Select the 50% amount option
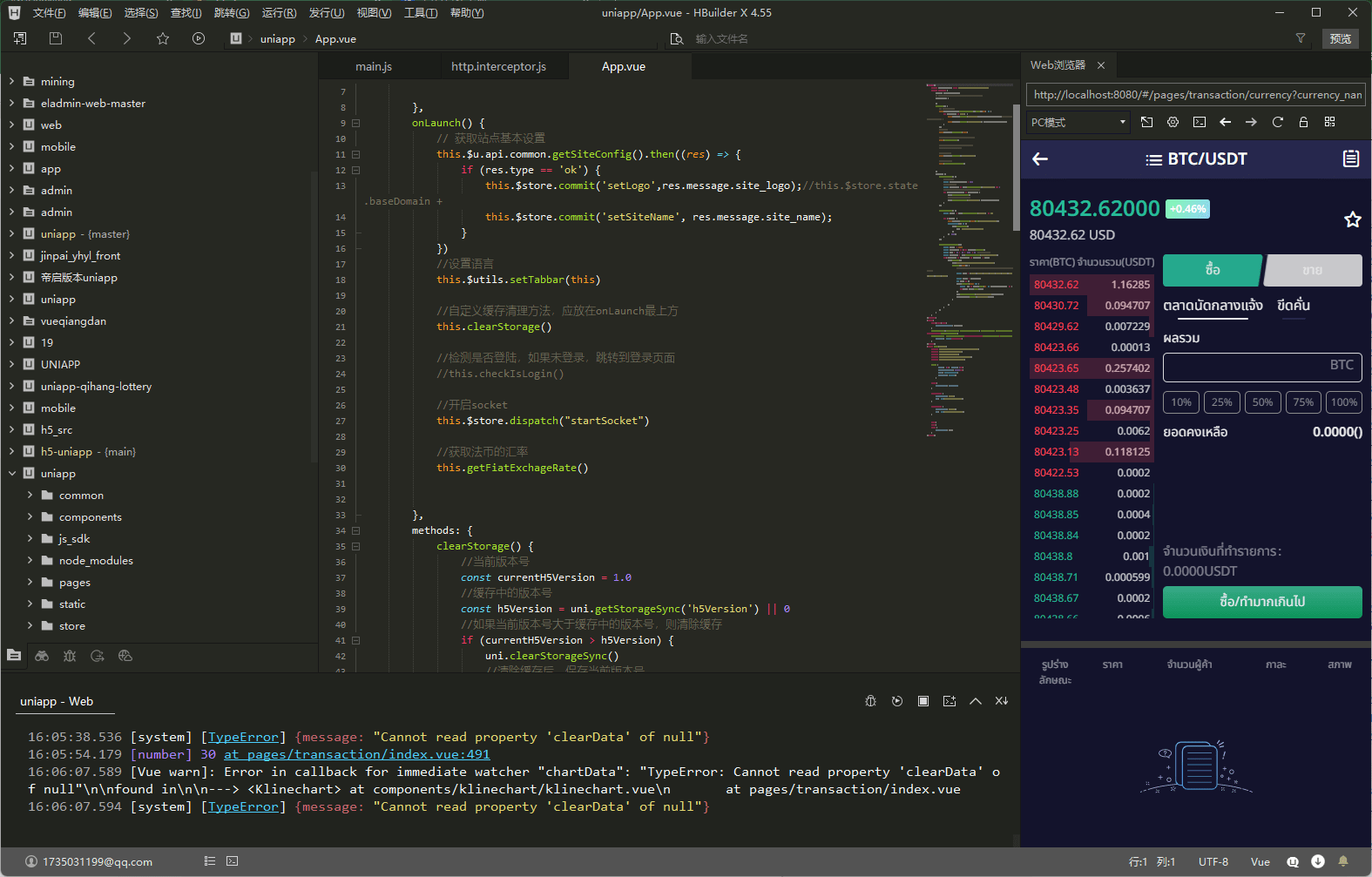1372x877 pixels. (1262, 402)
